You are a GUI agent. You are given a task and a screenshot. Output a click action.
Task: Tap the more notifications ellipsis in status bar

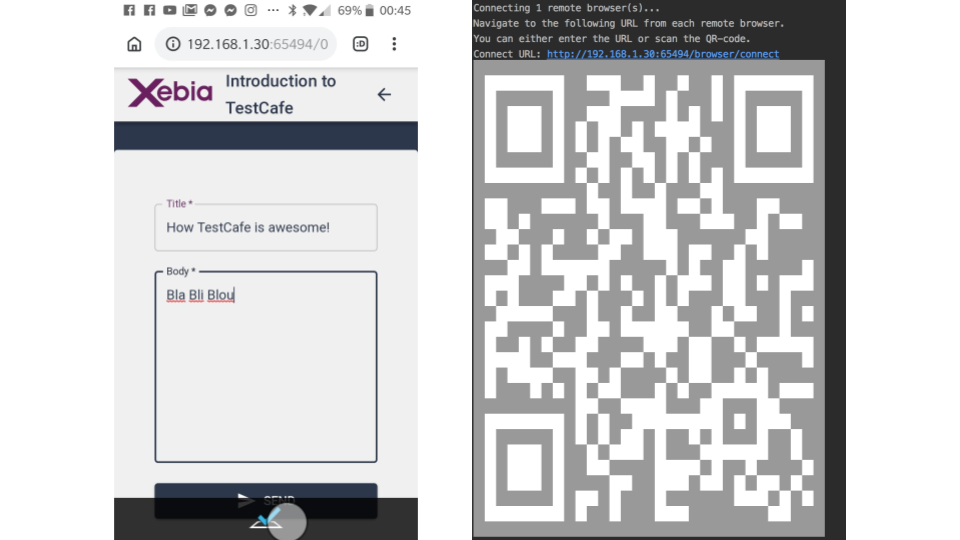tap(273, 10)
